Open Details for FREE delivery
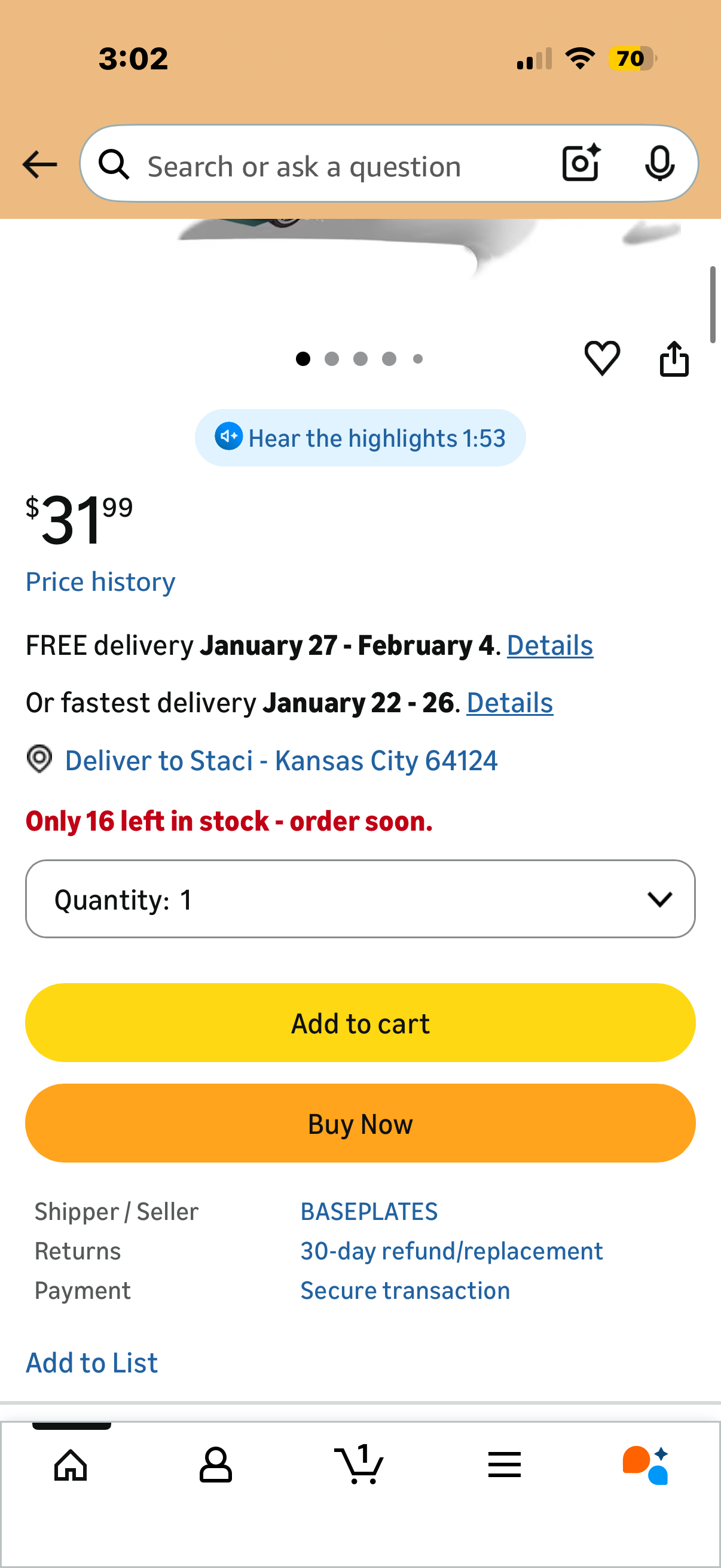The image size is (721, 1568). [549, 645]
